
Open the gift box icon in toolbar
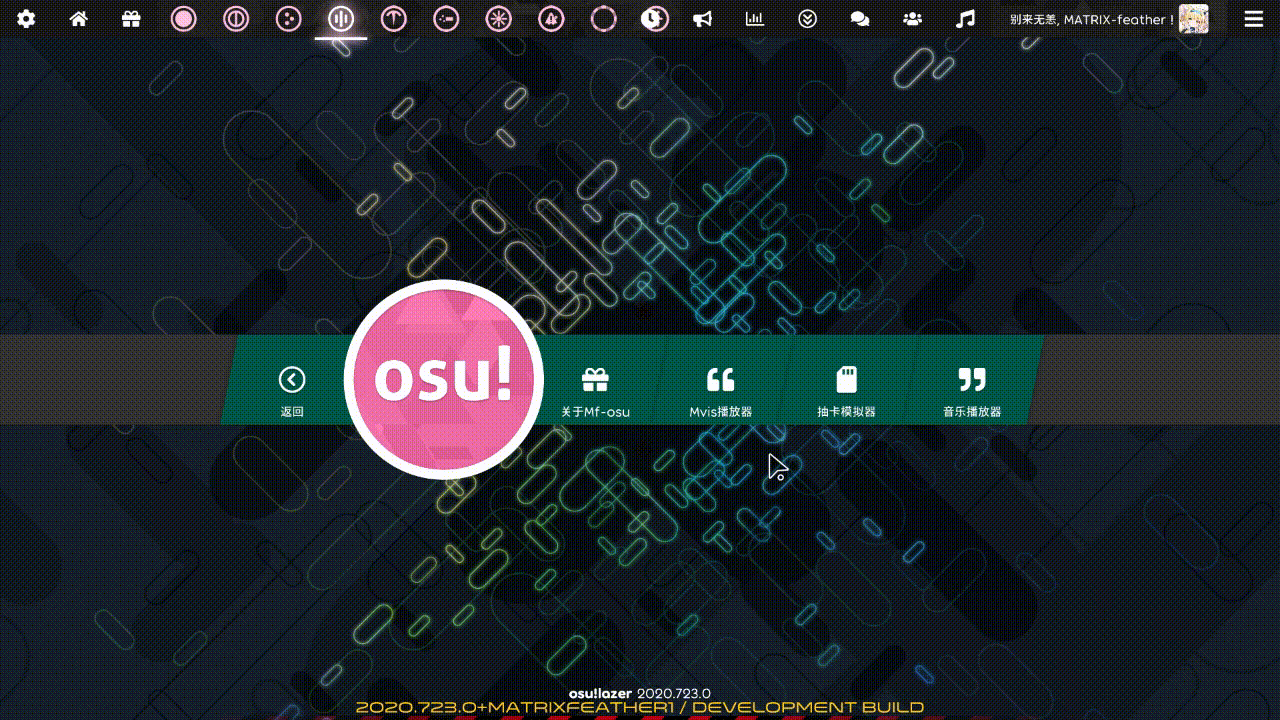click(131, 19)
